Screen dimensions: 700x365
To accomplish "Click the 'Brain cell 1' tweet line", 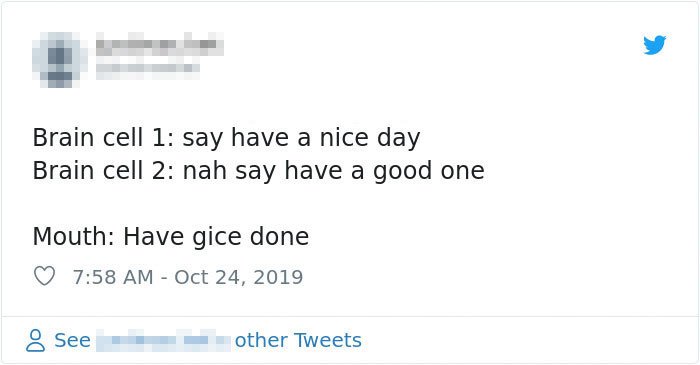I will [x=226, y=138].
